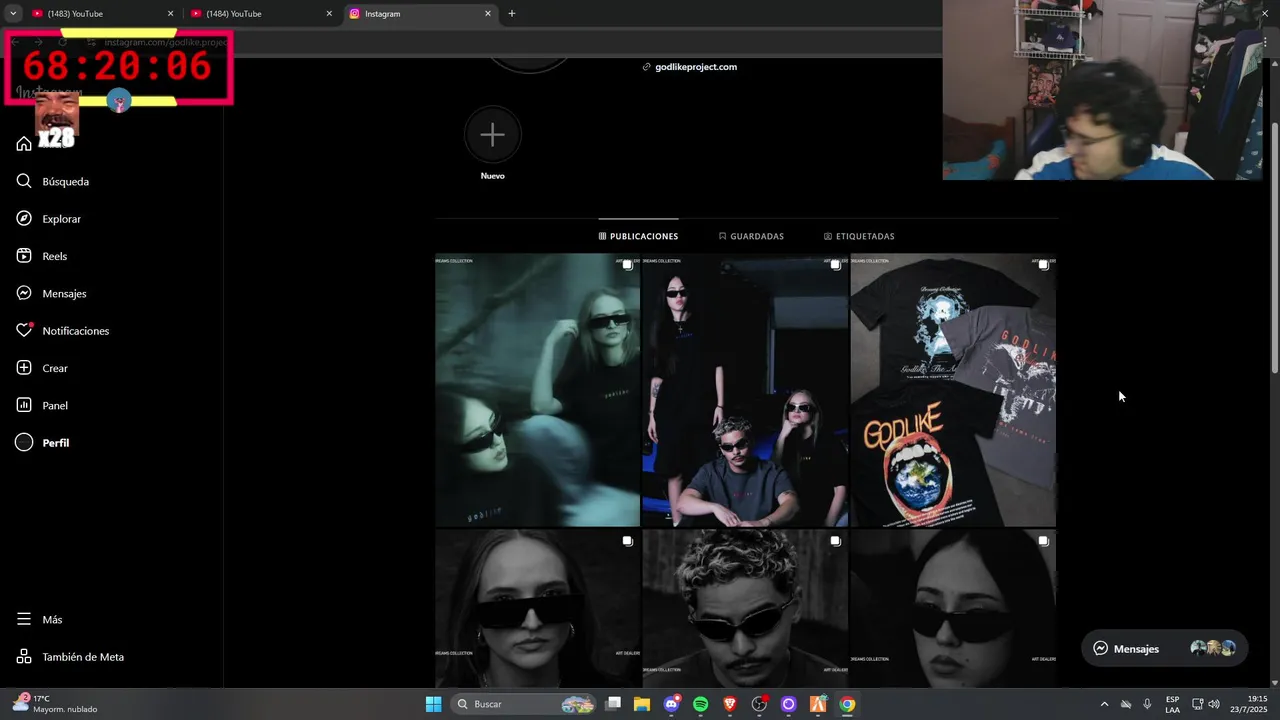Image resolution: width=1280 pixels, height=720 pixels.
Task: Open the weather widget 17°C
Action: click(x=55, y=704)
